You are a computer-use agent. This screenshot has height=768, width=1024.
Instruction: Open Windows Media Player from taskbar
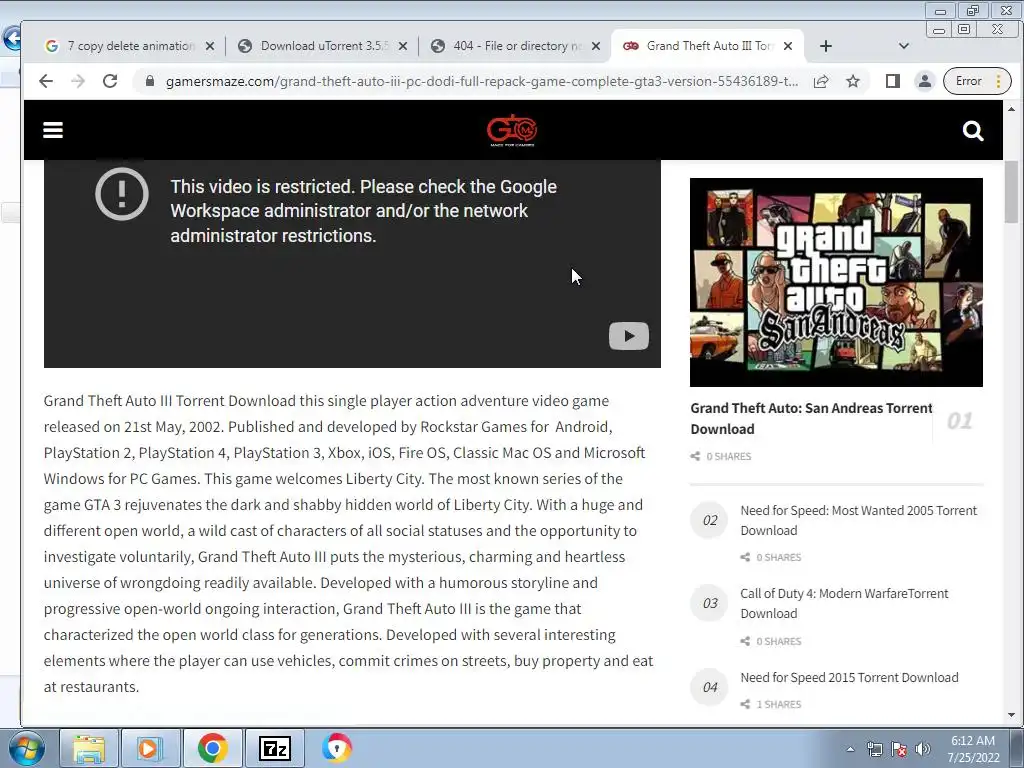(150, 748)
